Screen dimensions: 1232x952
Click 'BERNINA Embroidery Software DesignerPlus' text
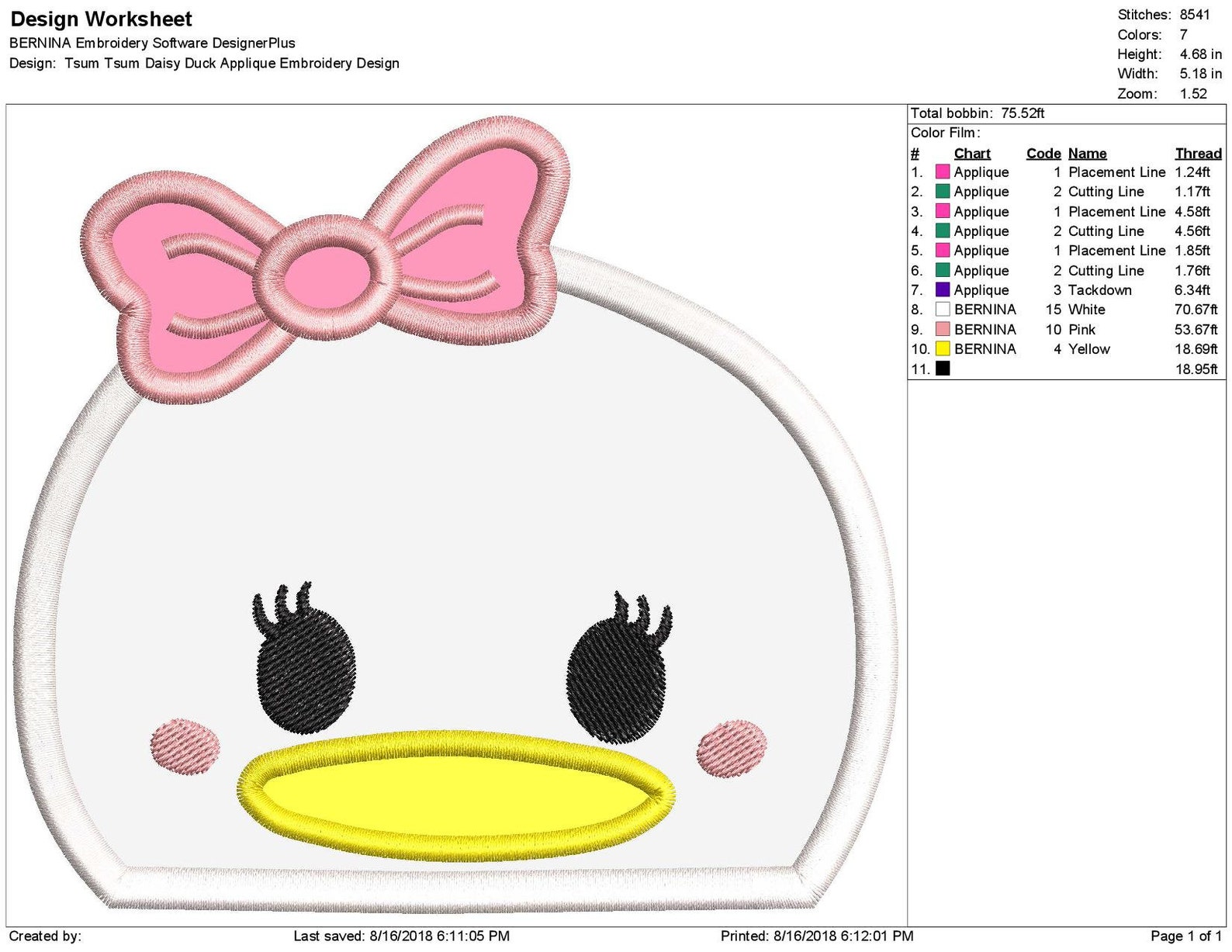[152, 43]
